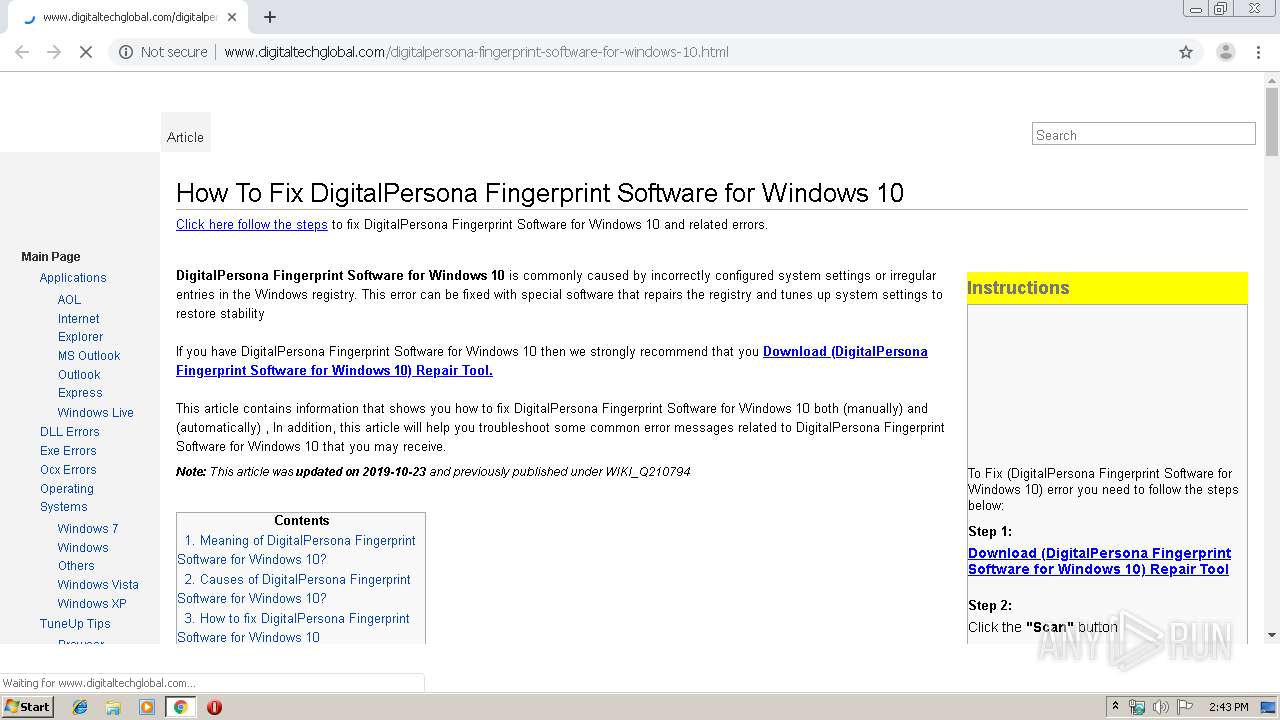Open the Applications sidebar link
The width and height of the screenshot is (1280, 720).
73,278
